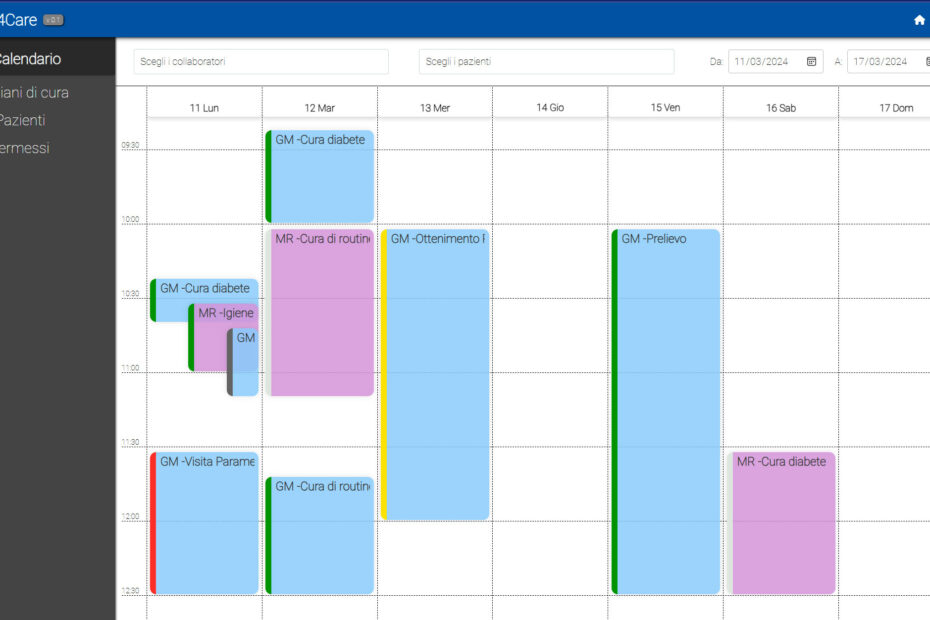This screenshot has width=930, height=620.
Task: Click the Scegli i pazienti field
Action: 546,62
